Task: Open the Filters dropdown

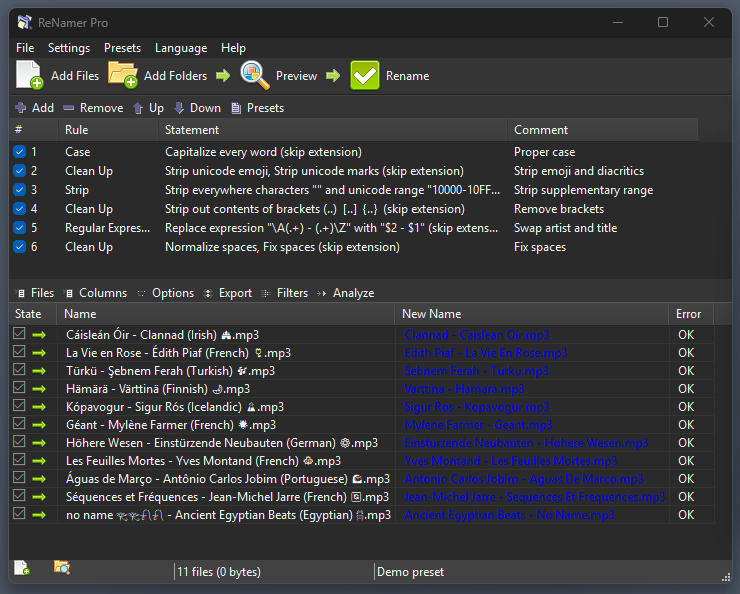Action: [x=285, y=293]
